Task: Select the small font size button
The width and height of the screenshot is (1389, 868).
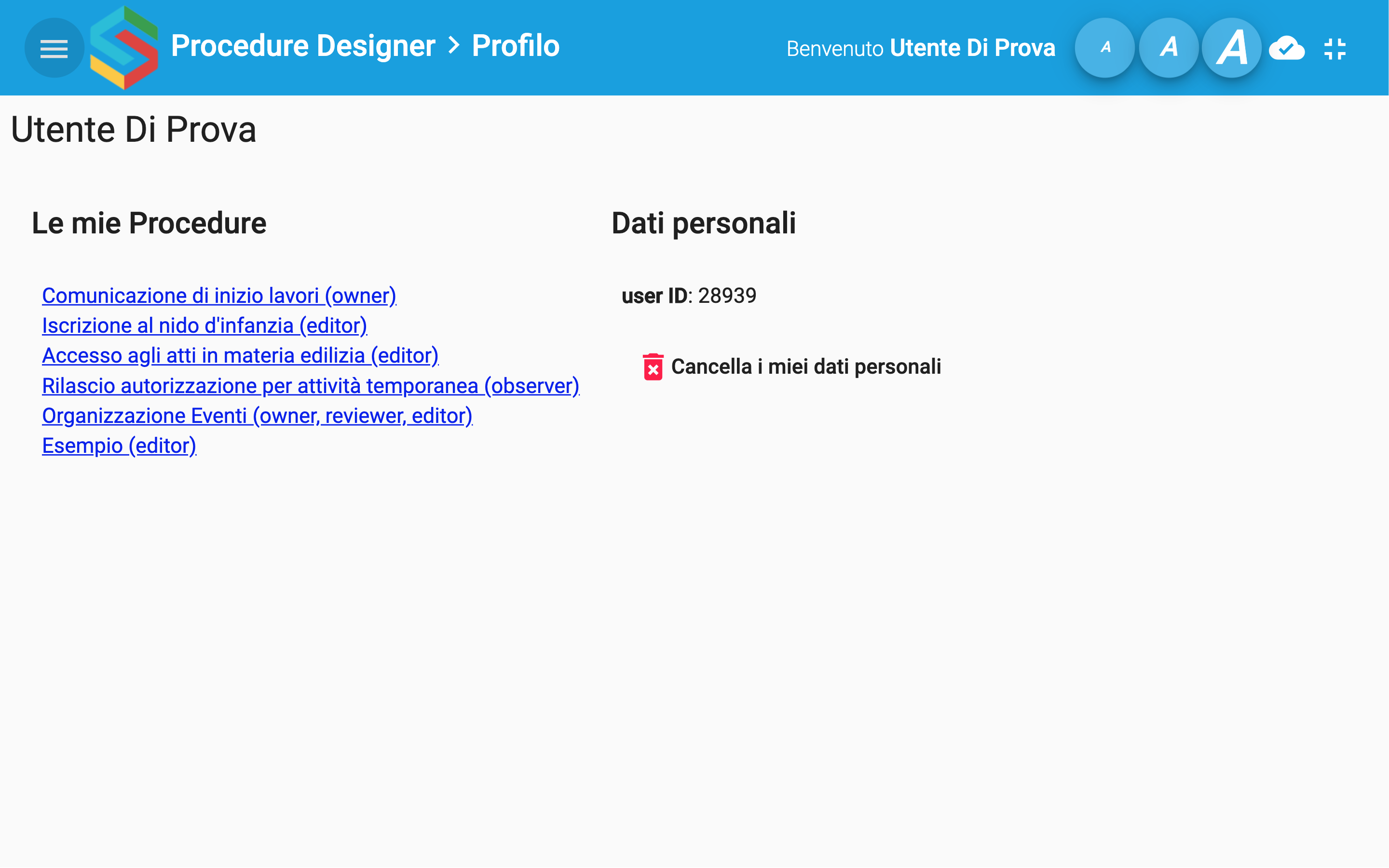Action: click(1104, 48)
